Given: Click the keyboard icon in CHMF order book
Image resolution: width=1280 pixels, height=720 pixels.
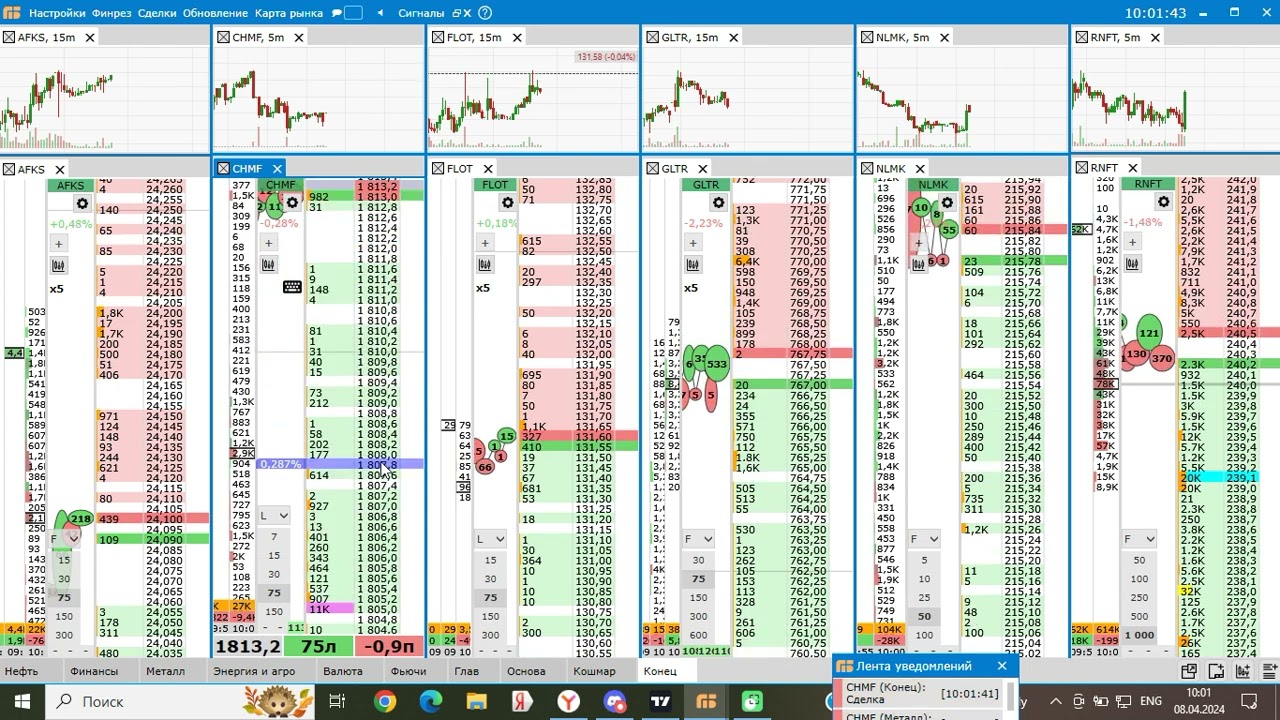Looking at the screenshot, I should (x=292, y=287).
